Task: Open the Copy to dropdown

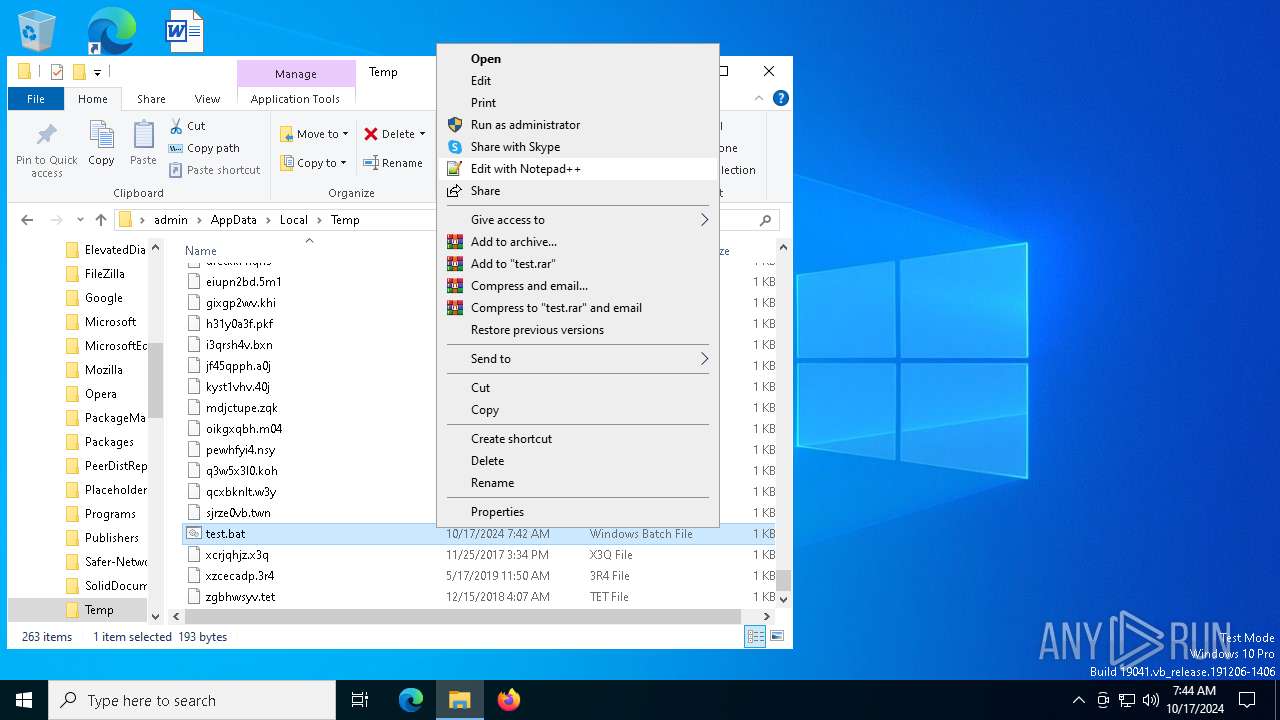Action: point(313,163)
